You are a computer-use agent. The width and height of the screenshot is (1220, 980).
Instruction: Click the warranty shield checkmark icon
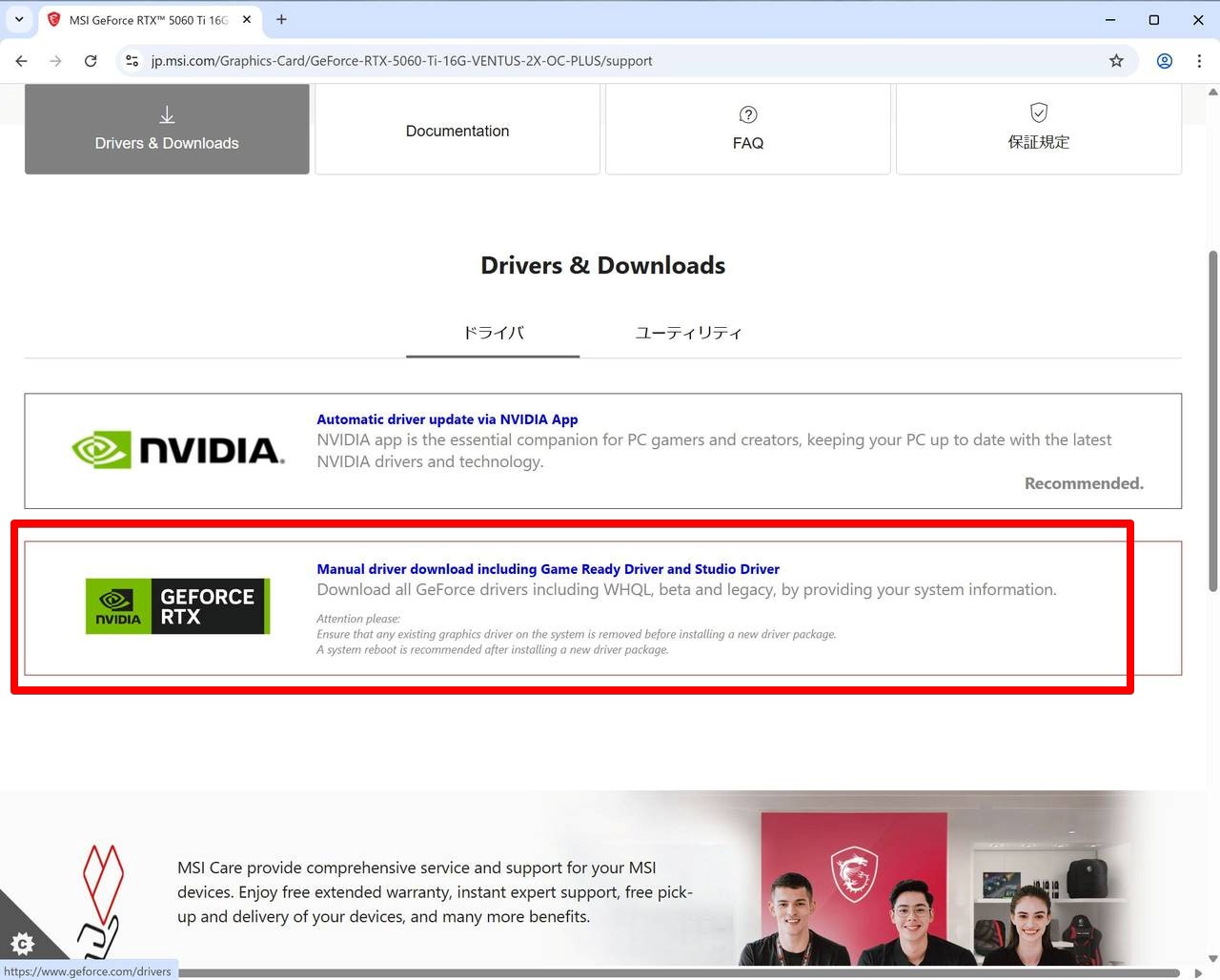[x=1039, y=112]
